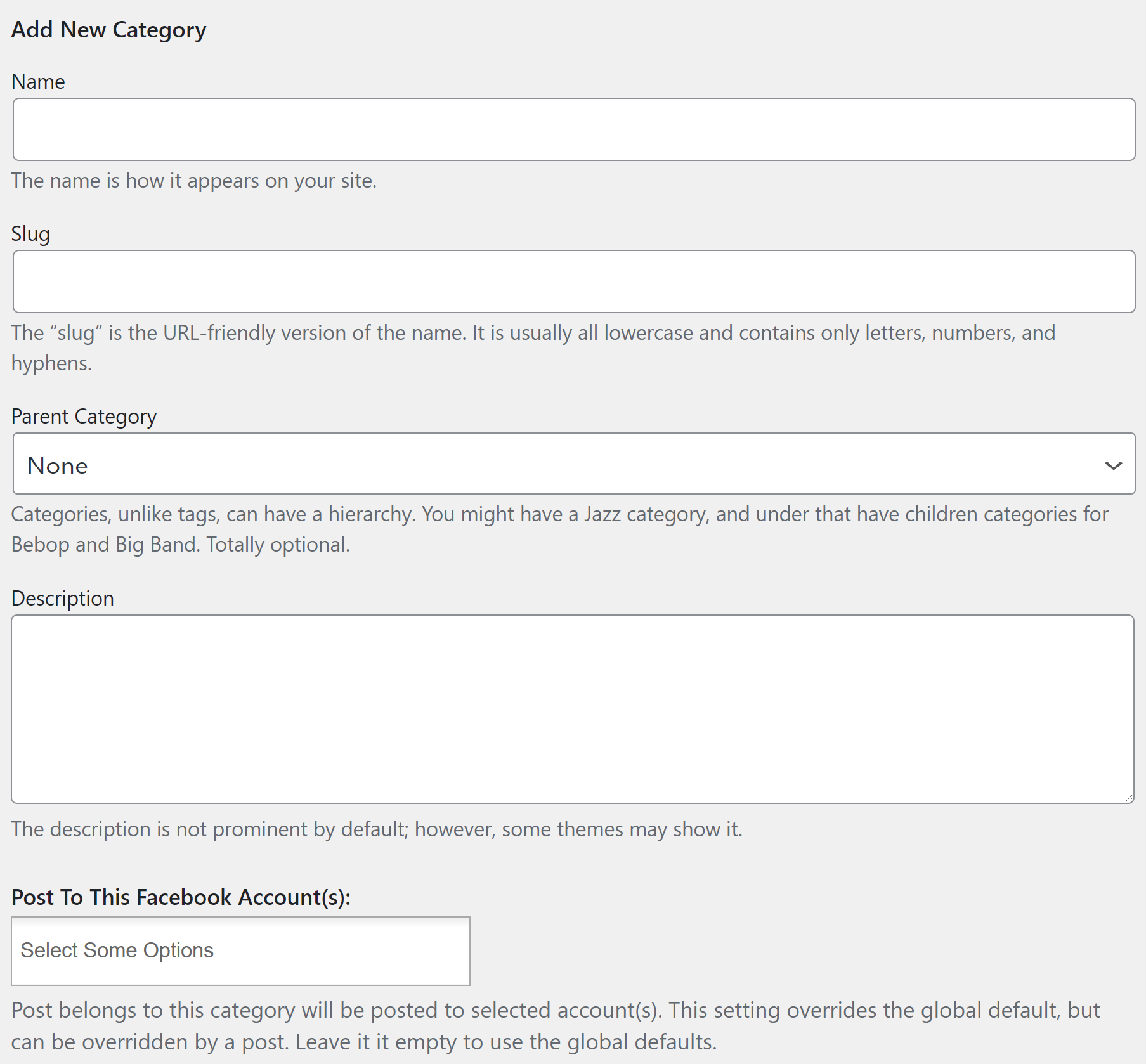Click the description prominence note text

[377, 829]
